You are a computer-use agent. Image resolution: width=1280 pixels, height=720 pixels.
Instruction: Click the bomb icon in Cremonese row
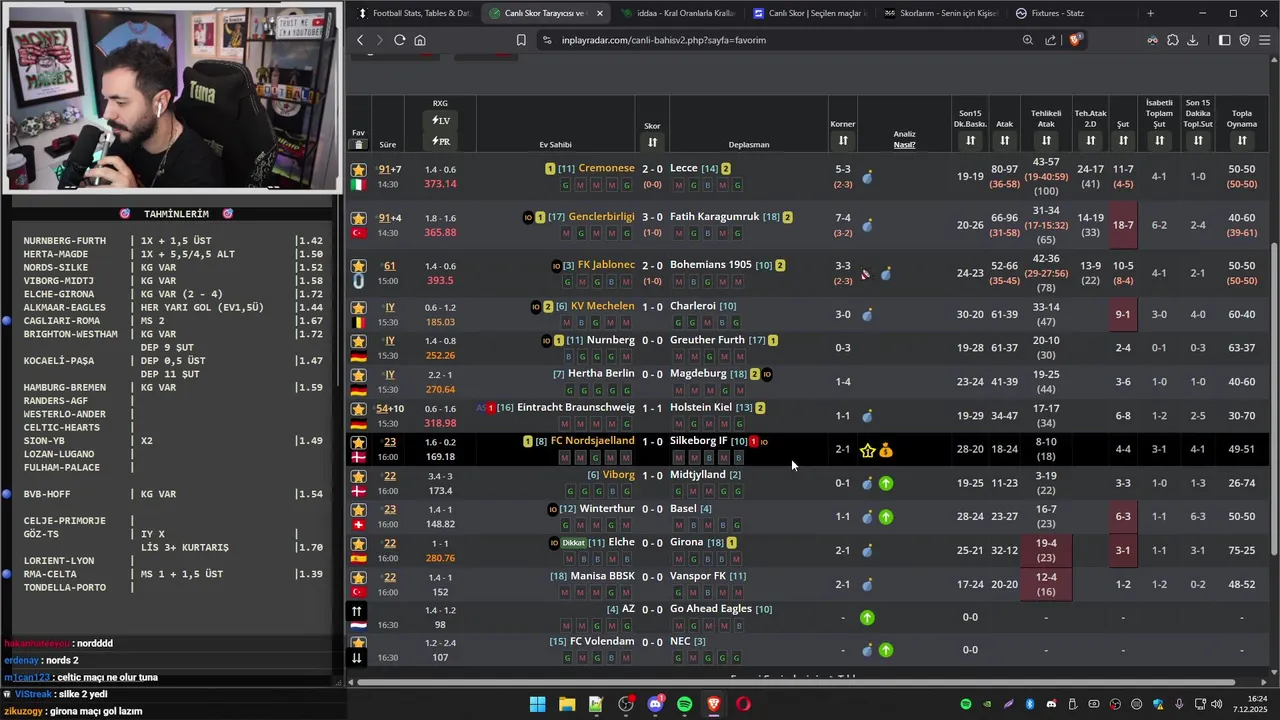(x=867, y=178)
